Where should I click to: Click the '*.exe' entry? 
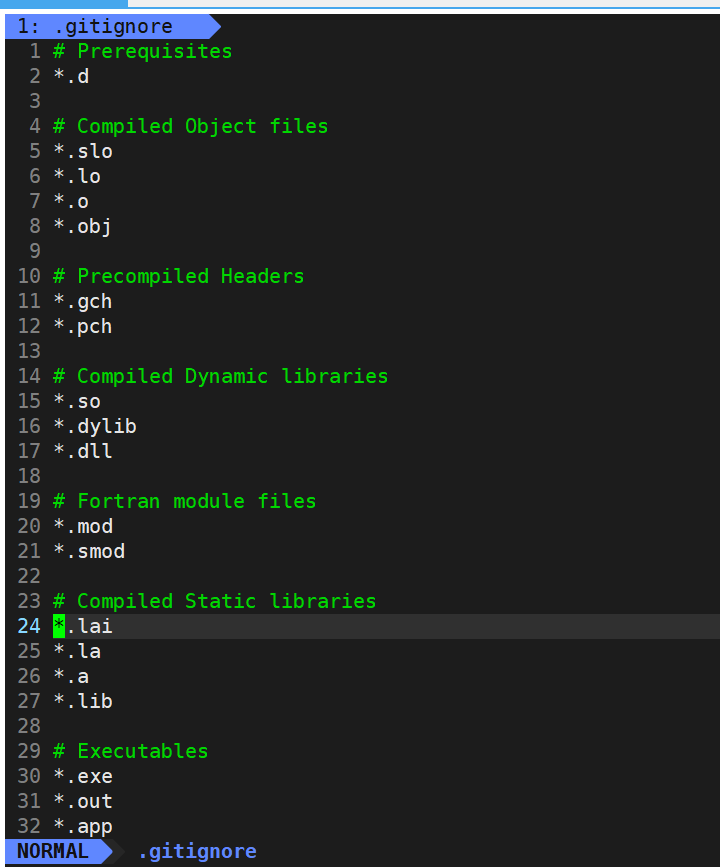pos(82,776)
